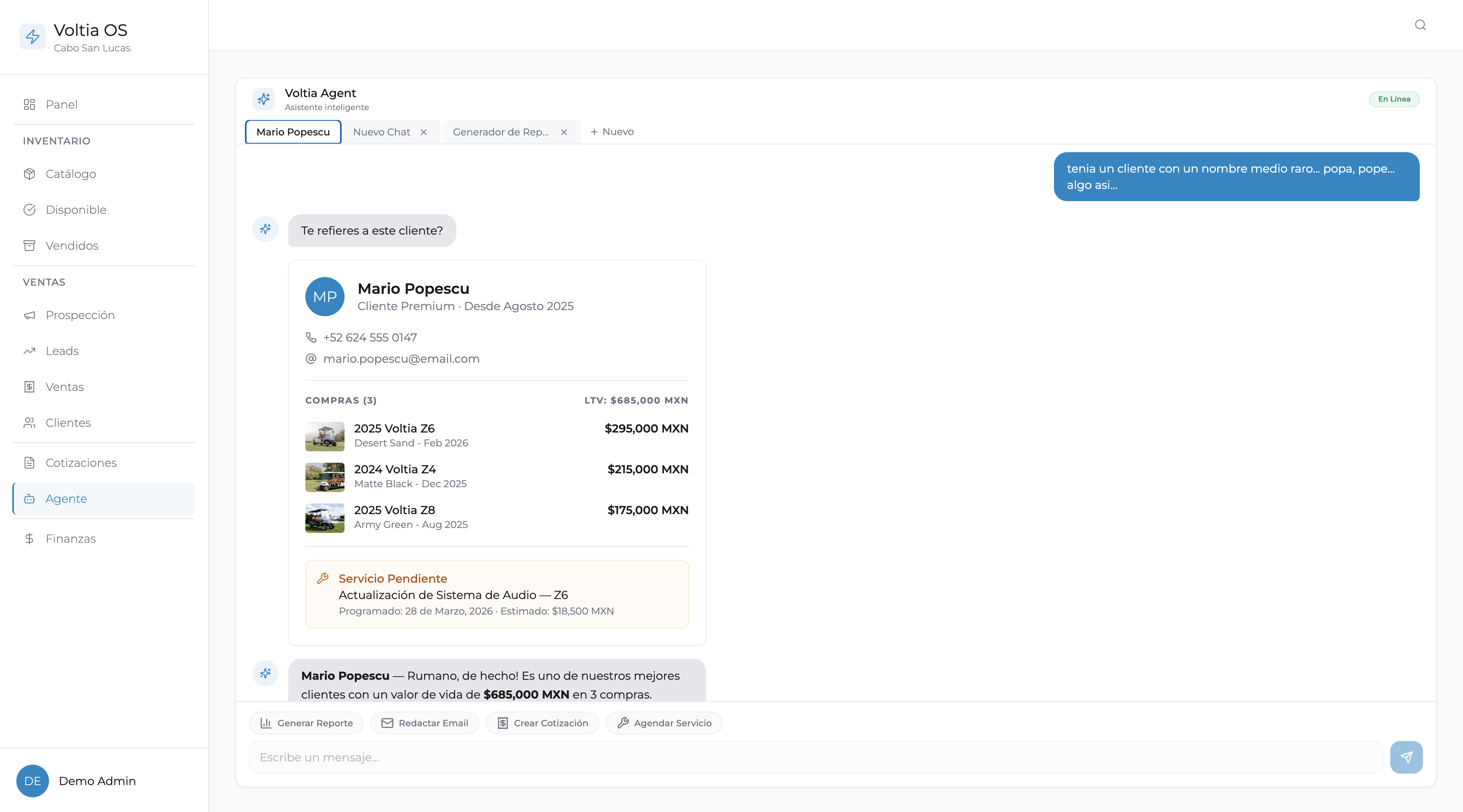Open the Disponible inventory page
The height and width of the screenshot is (812, 1463).
(x=104, y=210)
